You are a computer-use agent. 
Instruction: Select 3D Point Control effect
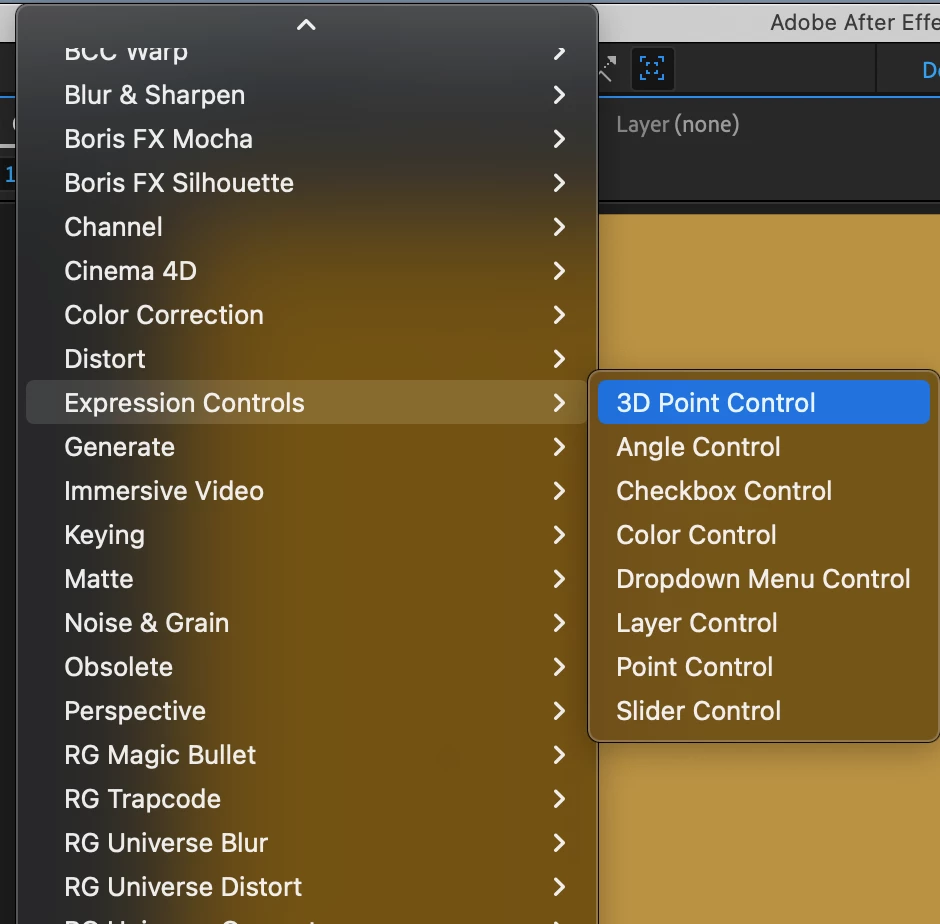(x=763, y=402)
